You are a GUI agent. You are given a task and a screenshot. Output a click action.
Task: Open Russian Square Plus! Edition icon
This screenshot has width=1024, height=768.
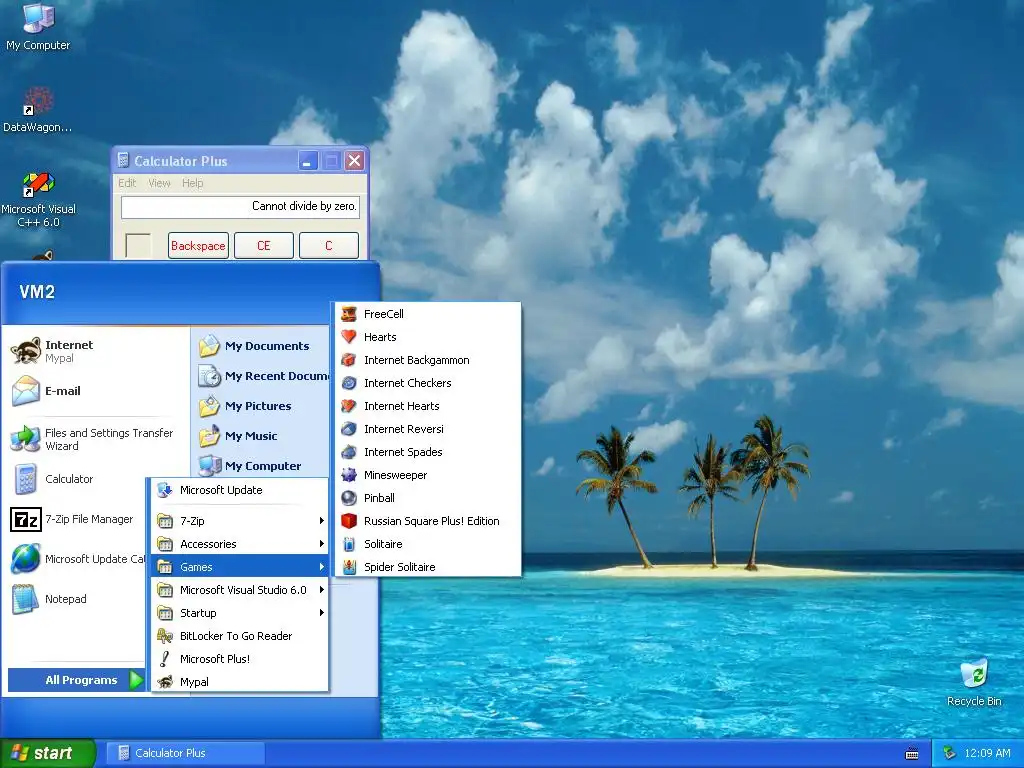click(349, 520)
